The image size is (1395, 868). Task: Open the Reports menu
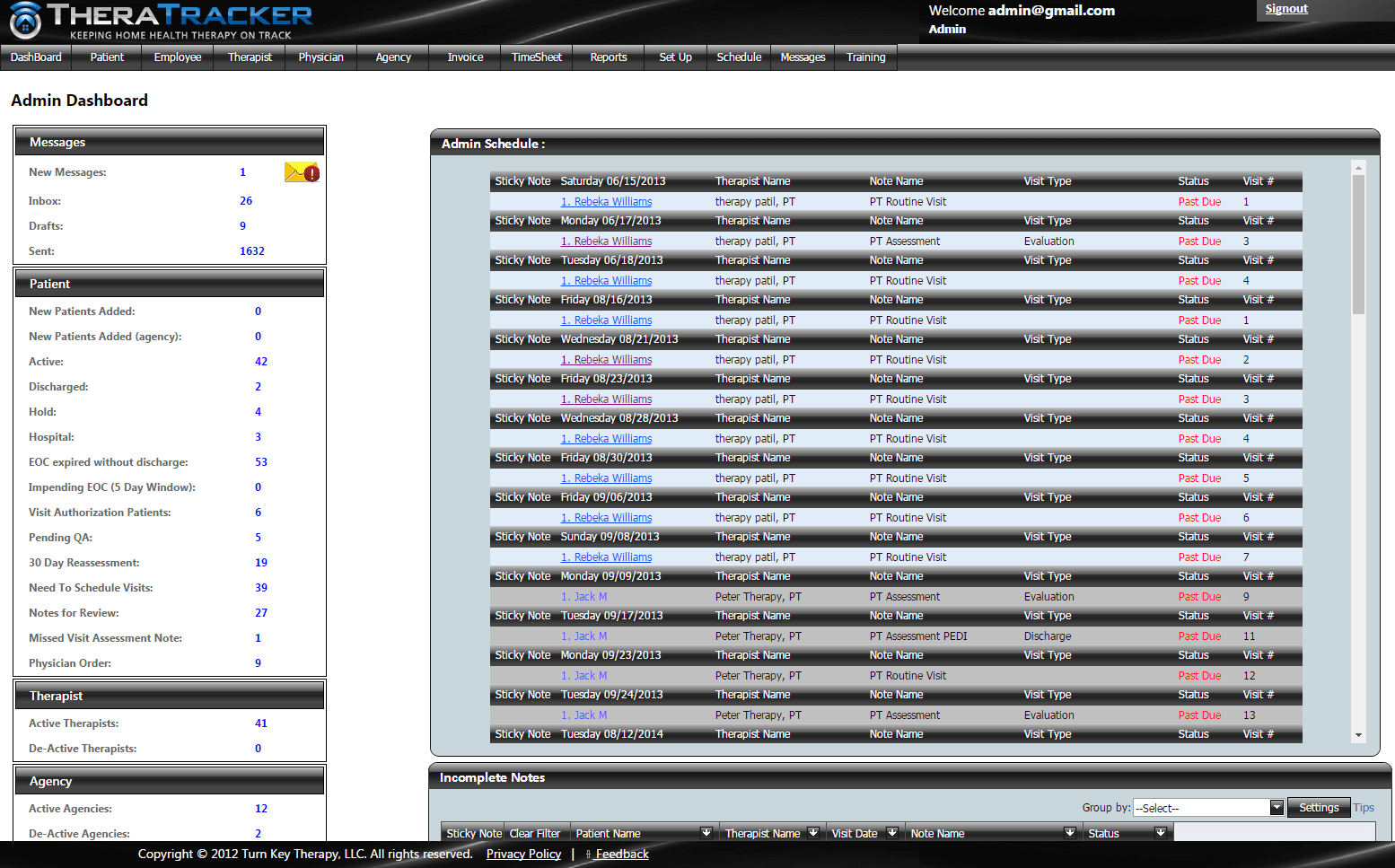click(609, 57)
